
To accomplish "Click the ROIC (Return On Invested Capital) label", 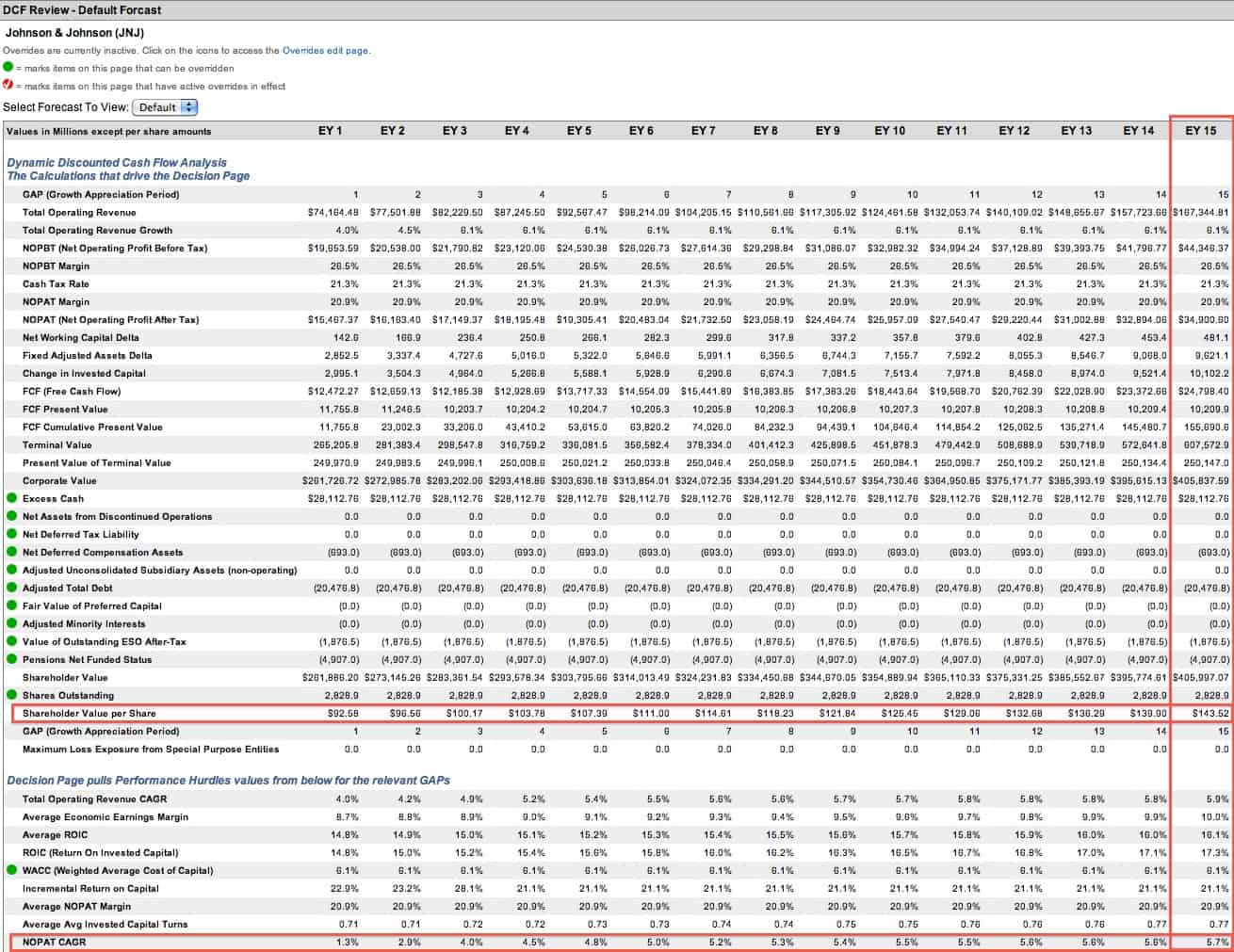I will [100, 852].
